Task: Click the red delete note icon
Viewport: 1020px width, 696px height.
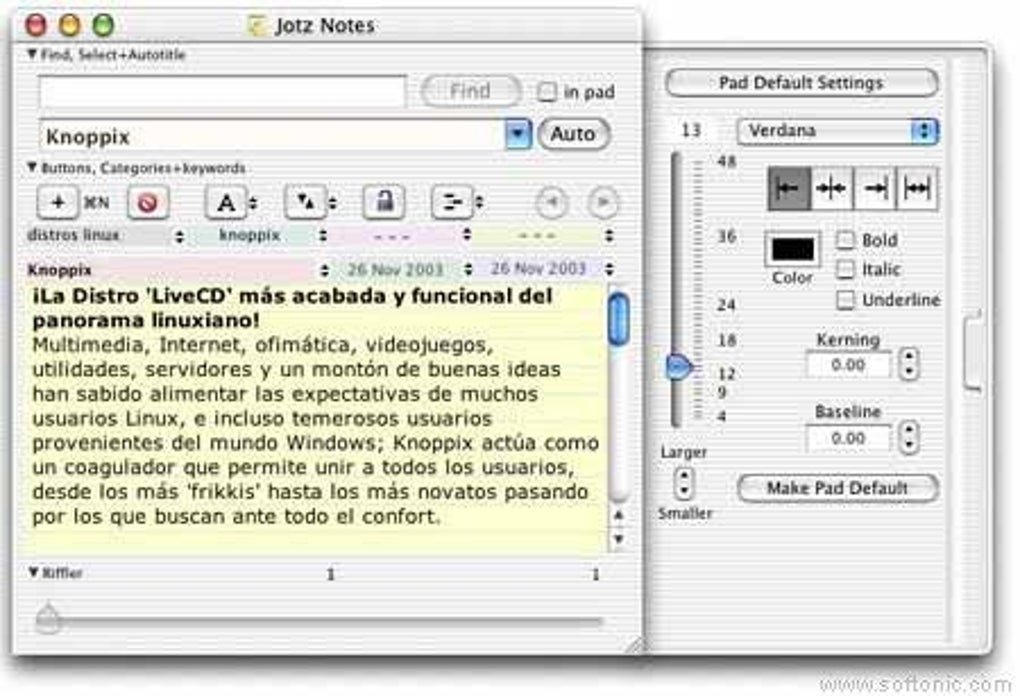Action: (x=148, y=202)
